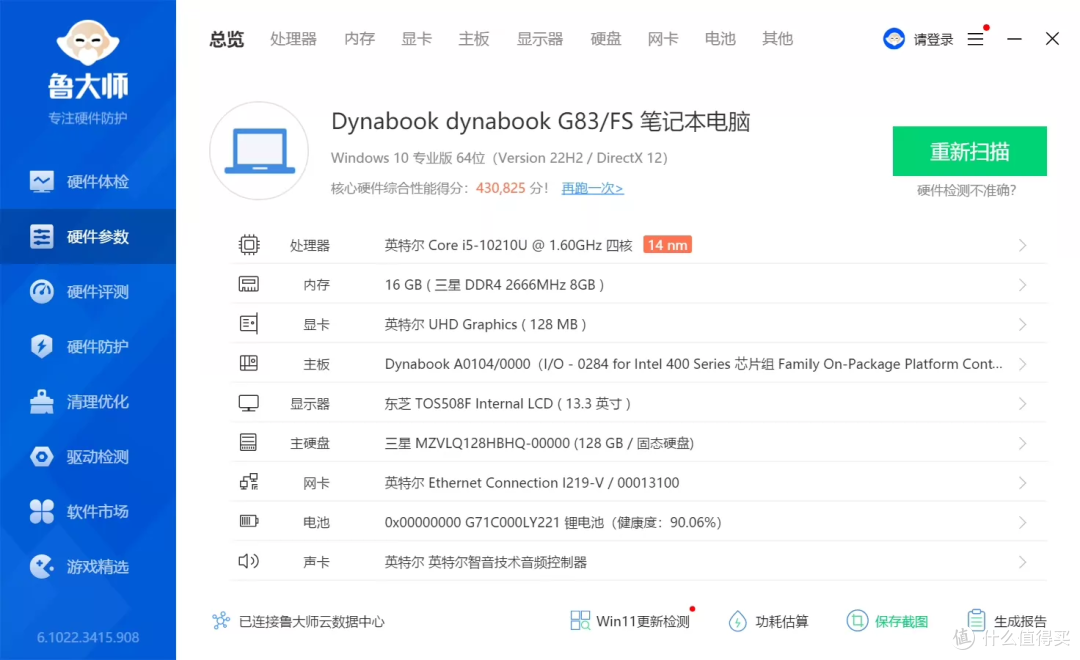Viewport: 1080px width, 660px height.
Task: Click version number 6.1022.3415.908
Action: pyautogui.click(x=87, y=637)
